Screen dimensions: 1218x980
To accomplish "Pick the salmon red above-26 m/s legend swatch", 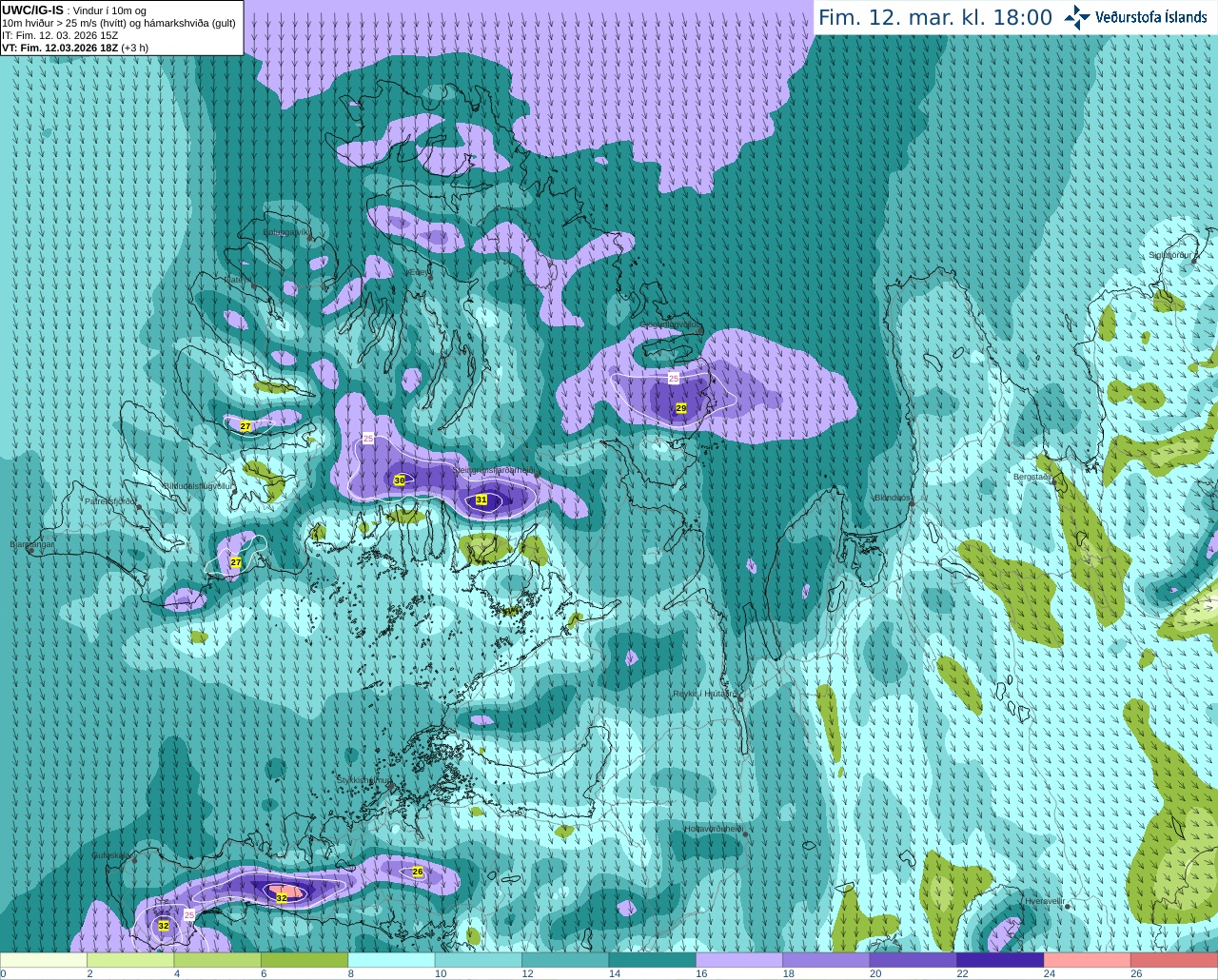I will tap(1174, 960).
